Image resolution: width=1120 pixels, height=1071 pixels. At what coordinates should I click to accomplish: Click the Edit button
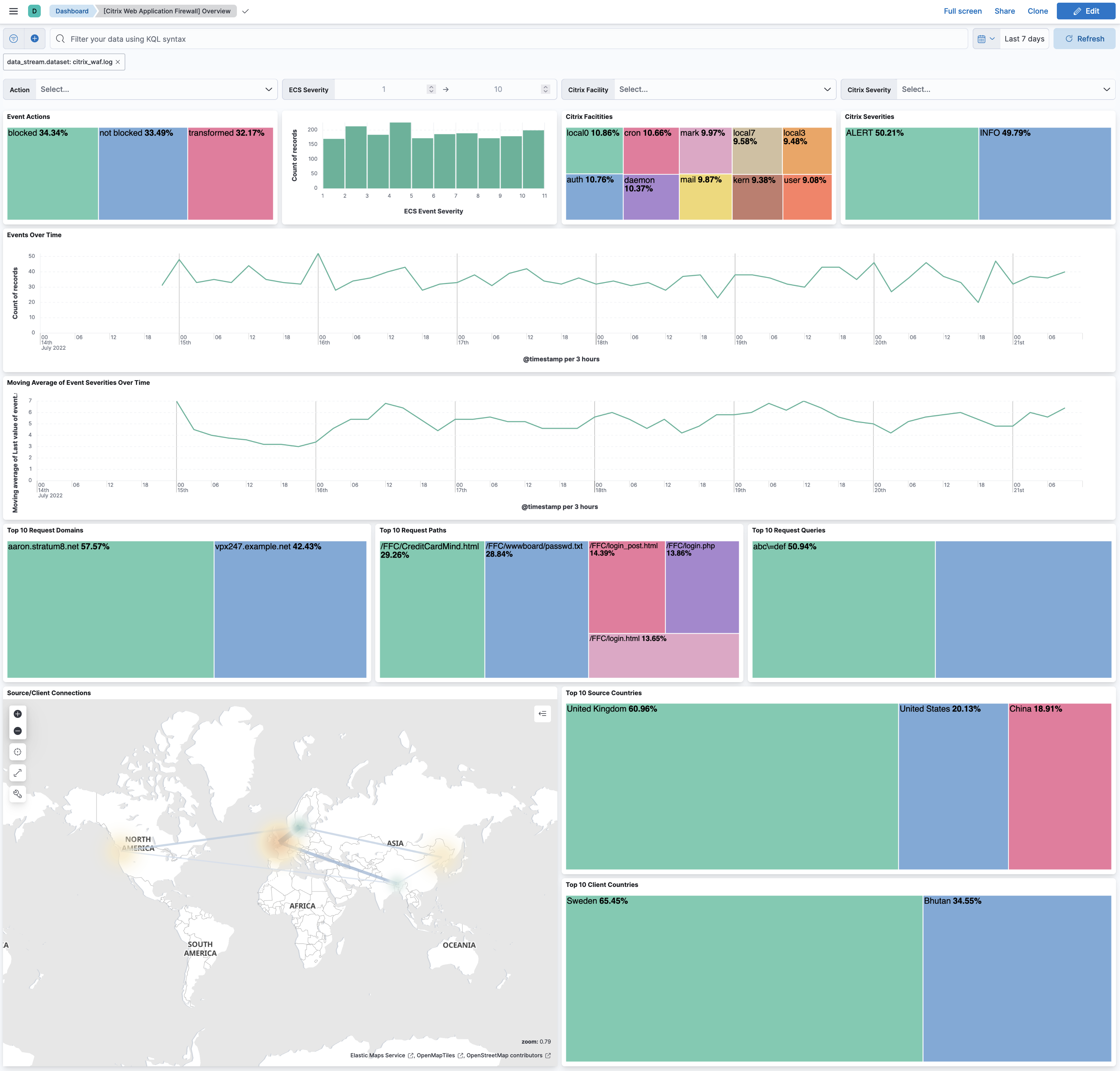click(x=1086, y=11)
